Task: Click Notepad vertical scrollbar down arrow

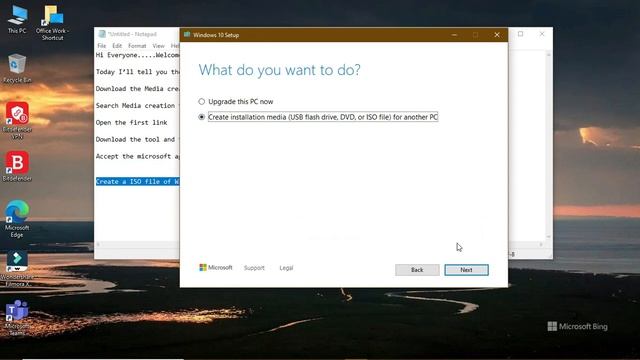Action: (x=549, y=237)
